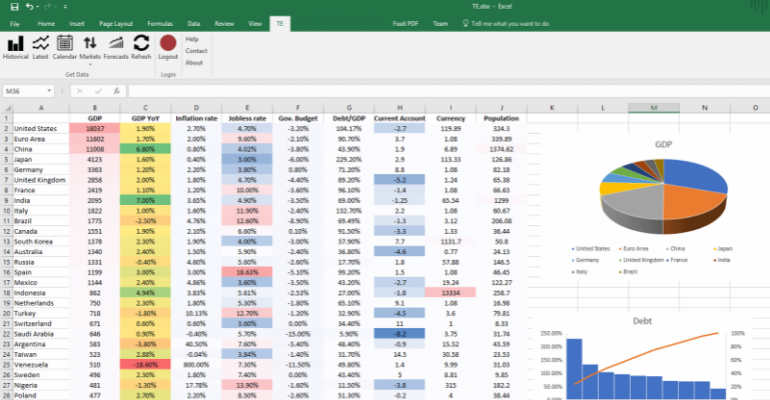Select the GDP header cell

95,118
